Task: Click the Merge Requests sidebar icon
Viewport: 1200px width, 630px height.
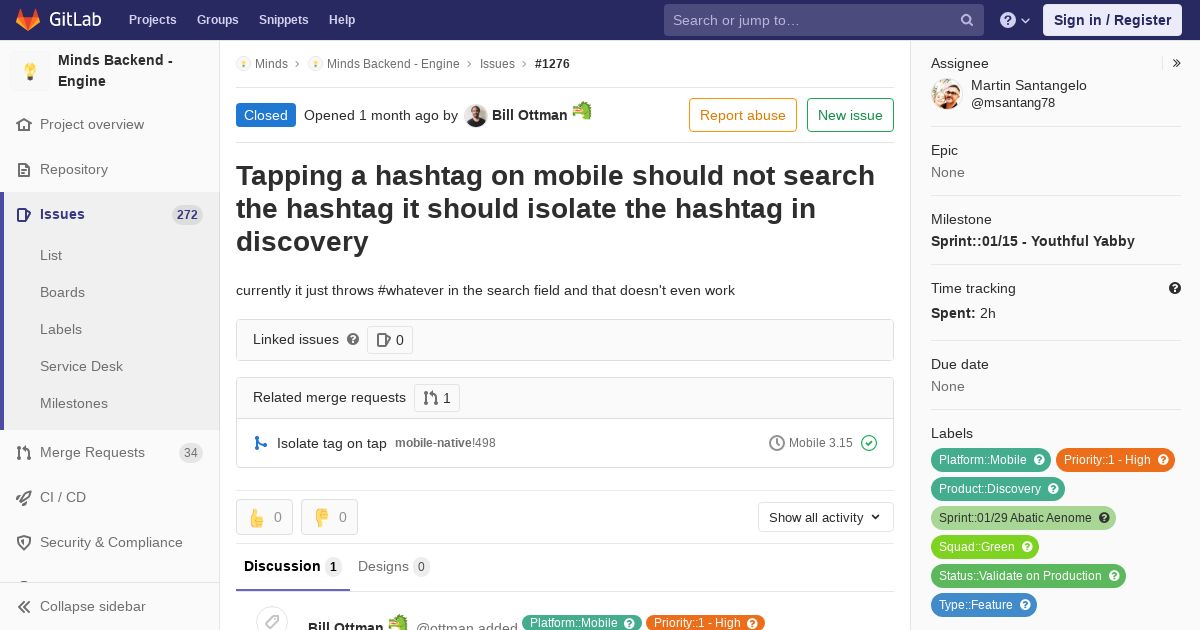Action: pyautogui.click(x=24, y=453)
